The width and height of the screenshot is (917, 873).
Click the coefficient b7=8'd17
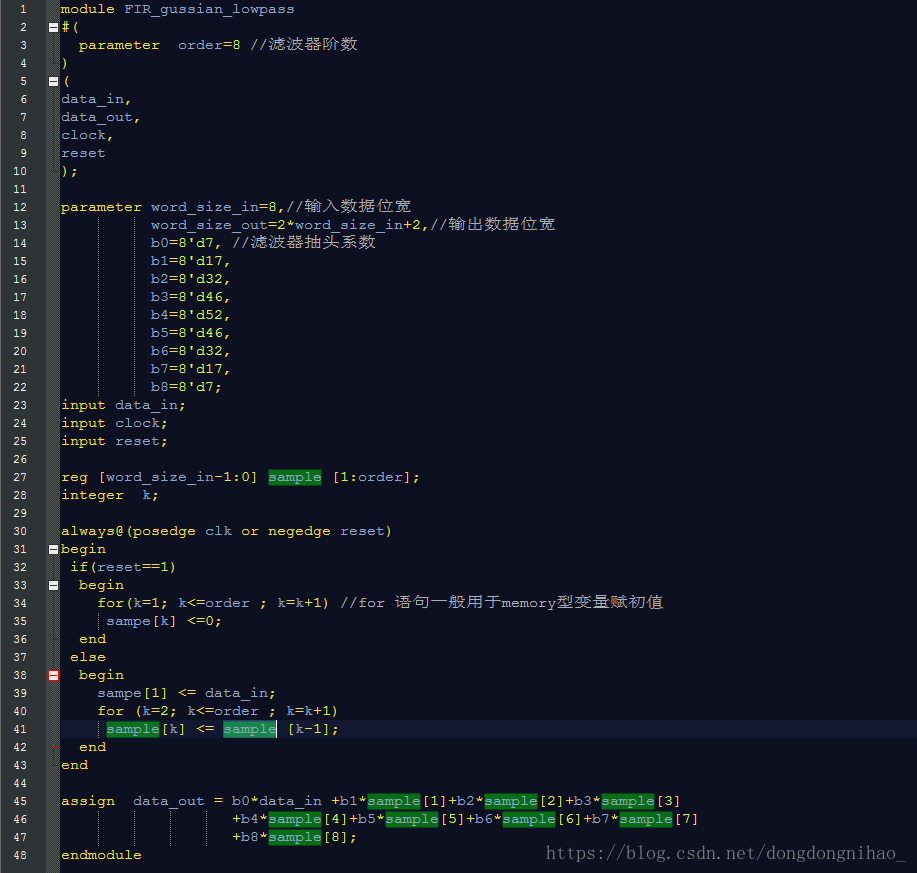pos(187,369)
